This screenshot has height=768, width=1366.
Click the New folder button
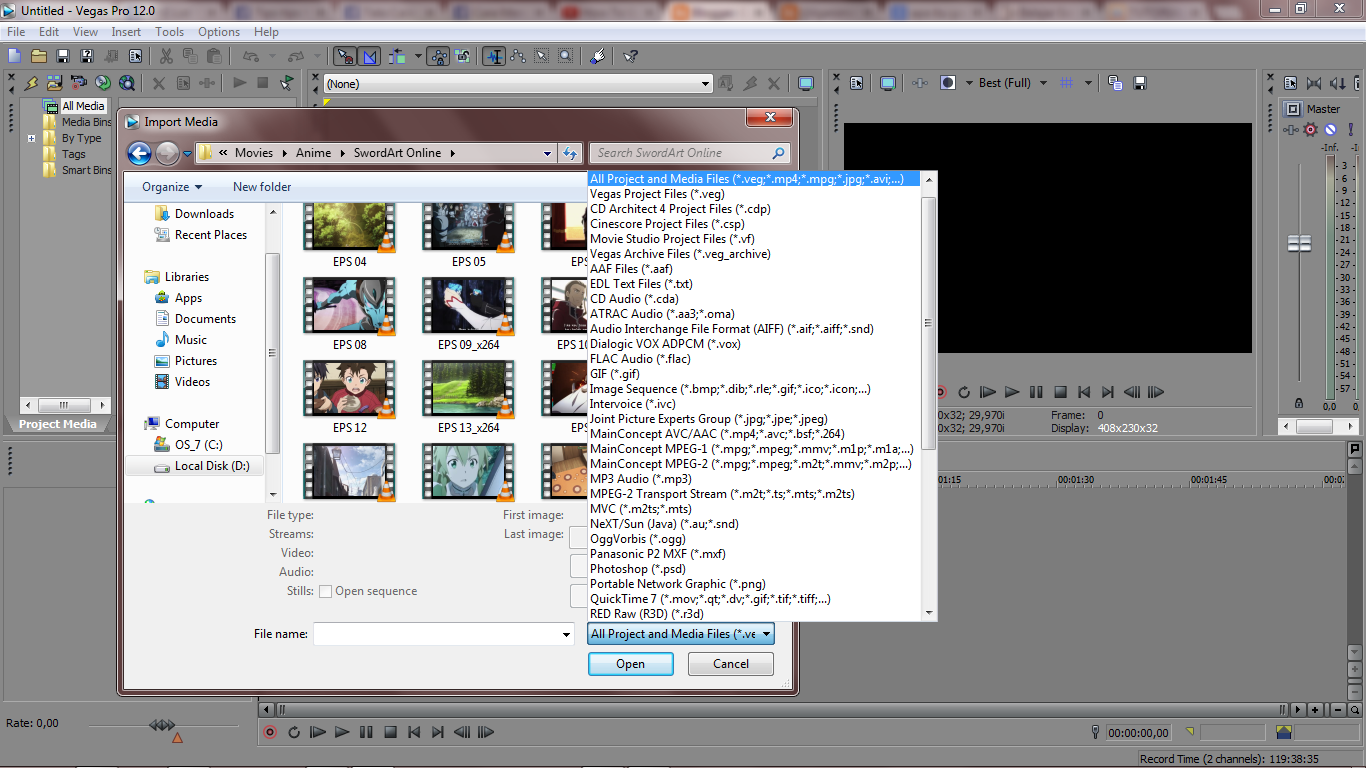(x=262, y=187)
